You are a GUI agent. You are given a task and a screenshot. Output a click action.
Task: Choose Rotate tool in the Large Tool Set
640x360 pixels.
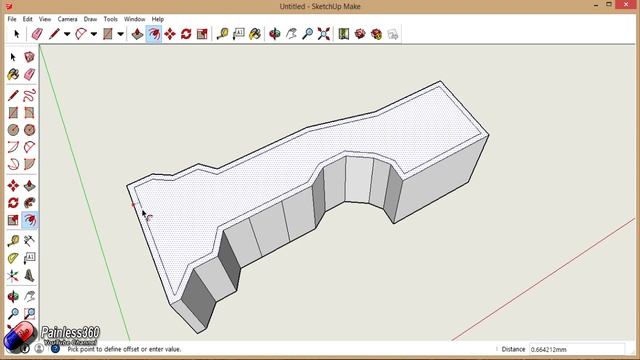pos(13,202)
